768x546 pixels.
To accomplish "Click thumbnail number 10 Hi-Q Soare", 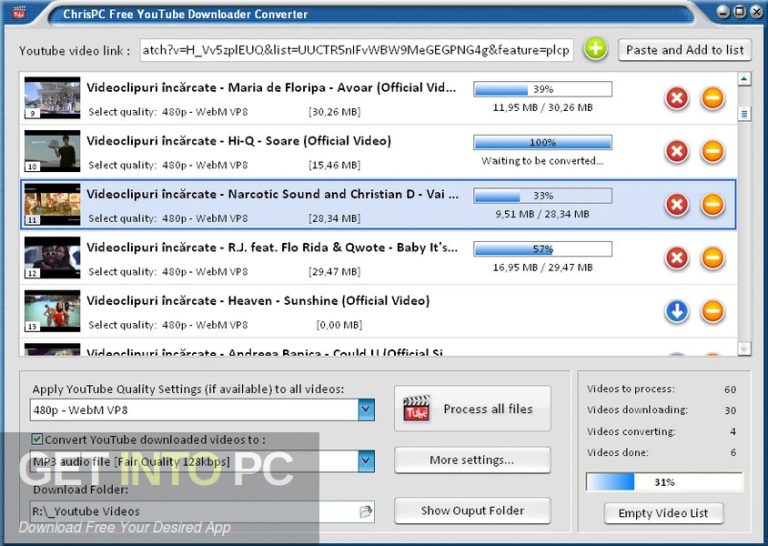I will click(52, 151).
